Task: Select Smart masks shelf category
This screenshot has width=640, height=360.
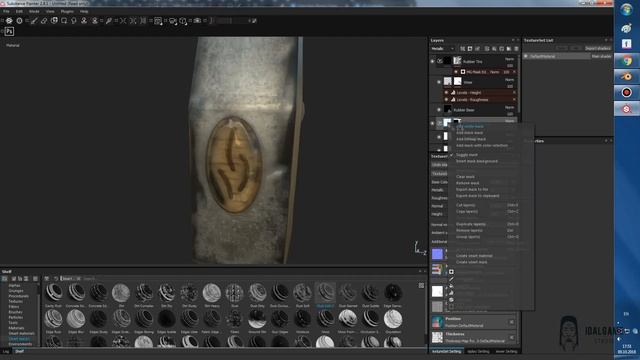Action: click(x=19, y=339)
